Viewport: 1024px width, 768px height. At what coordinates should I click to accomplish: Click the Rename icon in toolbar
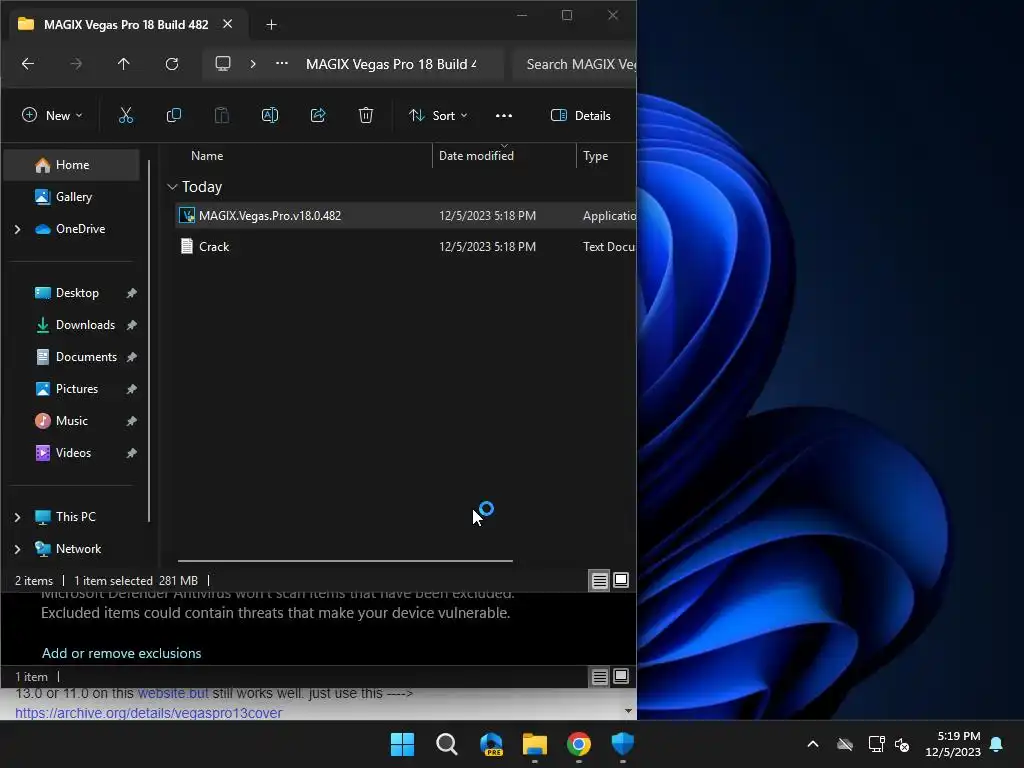point(270,116)
